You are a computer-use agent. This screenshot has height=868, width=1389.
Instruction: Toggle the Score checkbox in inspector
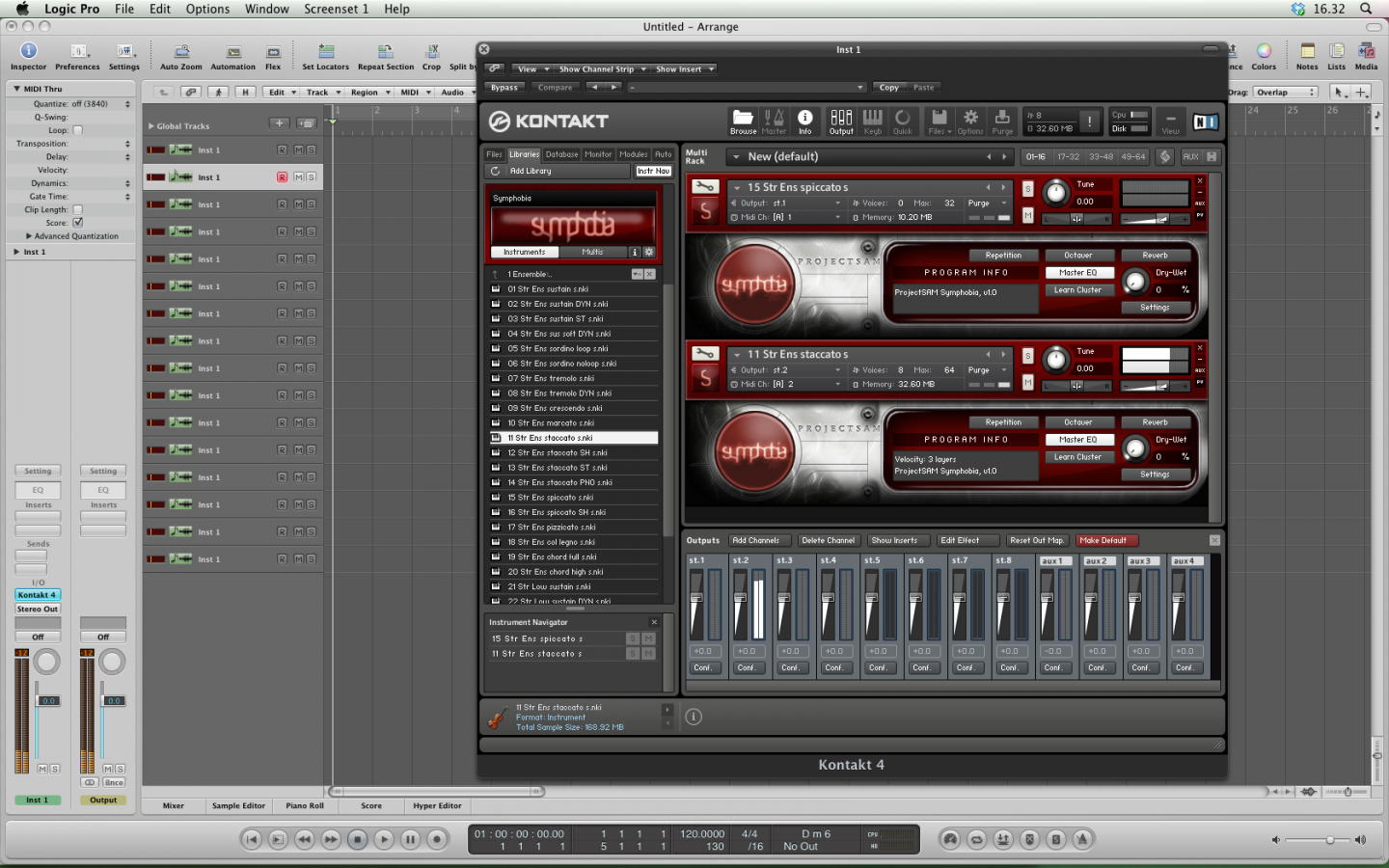78,223
